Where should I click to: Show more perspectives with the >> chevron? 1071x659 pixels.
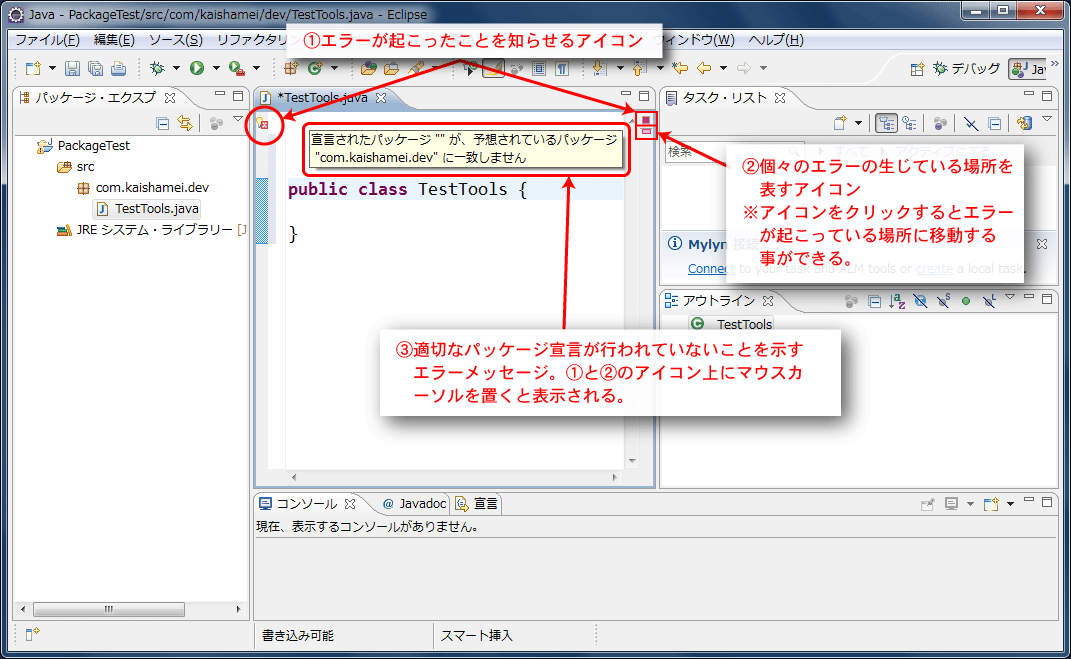point(1055,64)
